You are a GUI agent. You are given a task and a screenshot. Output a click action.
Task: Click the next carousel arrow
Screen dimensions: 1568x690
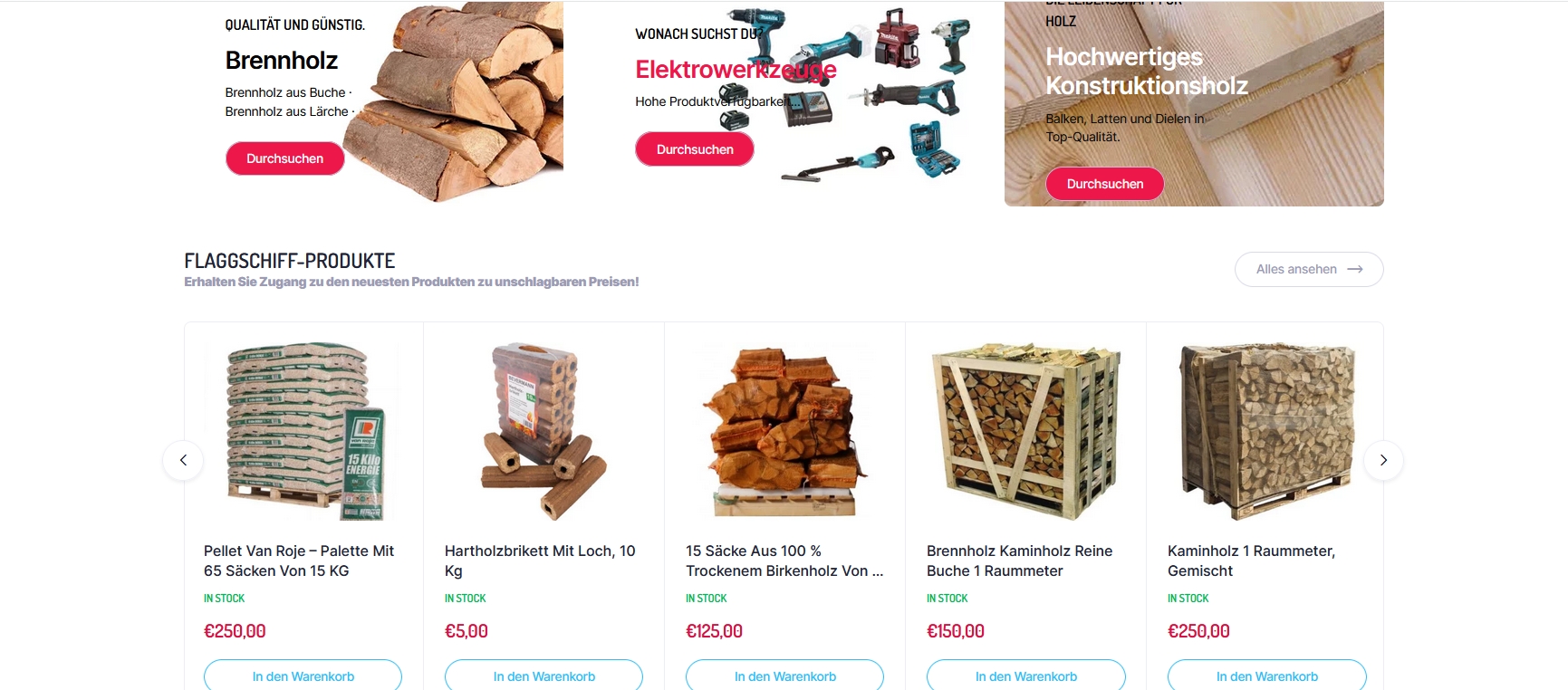[x=1383, y=460]
